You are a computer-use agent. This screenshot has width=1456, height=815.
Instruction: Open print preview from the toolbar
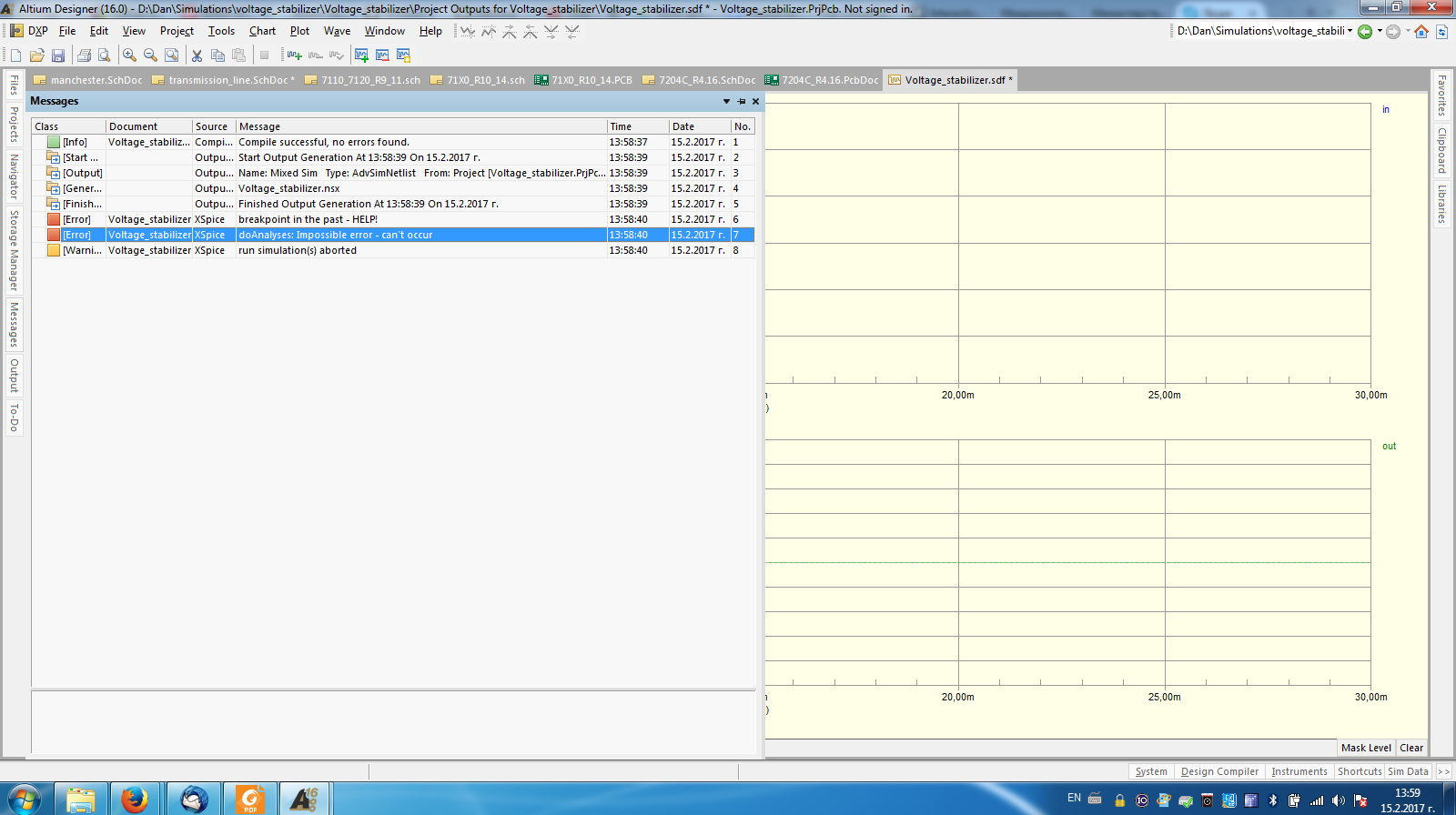tap(105, 55)
